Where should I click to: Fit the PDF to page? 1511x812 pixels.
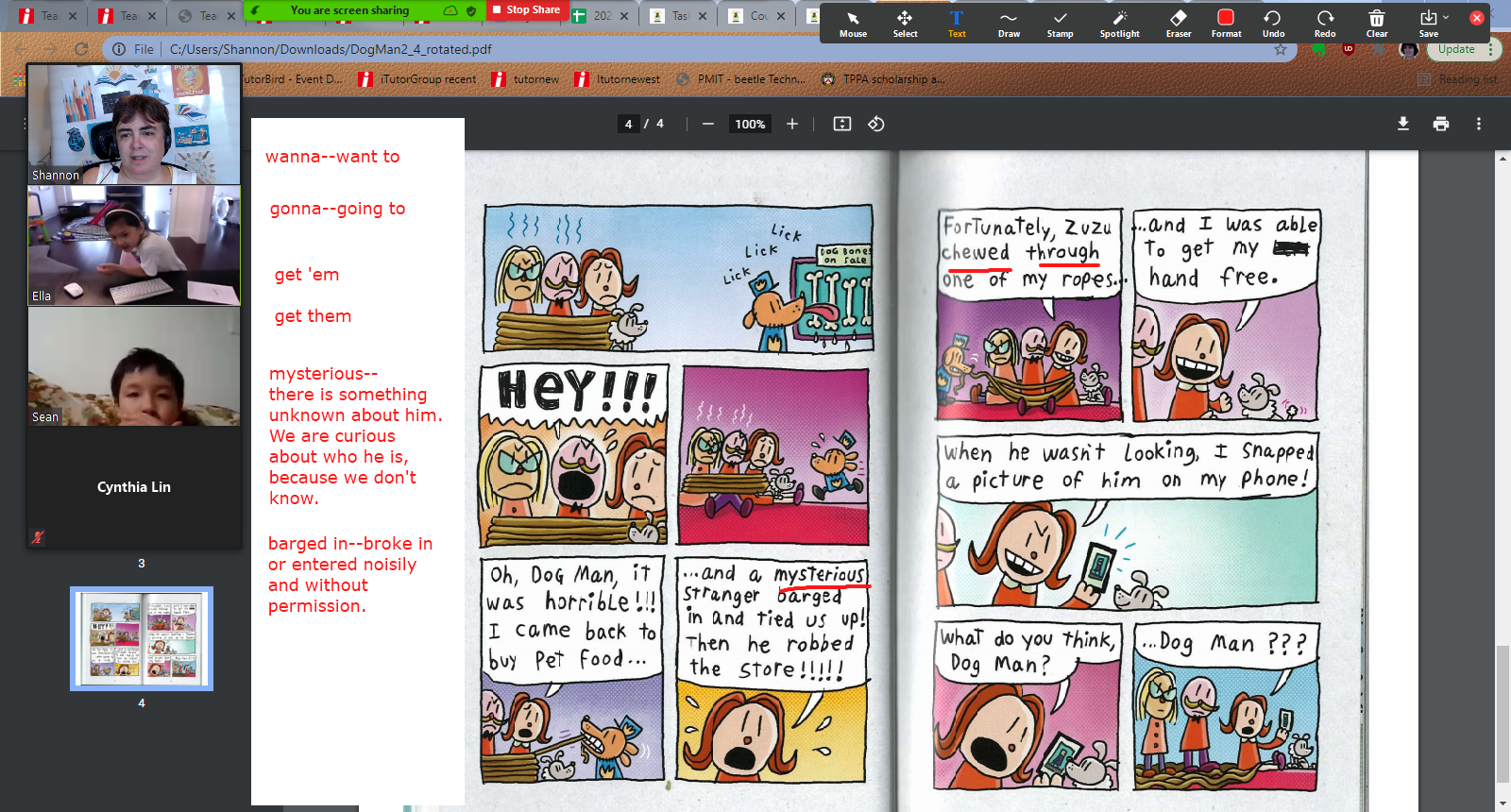pos(842,124)
